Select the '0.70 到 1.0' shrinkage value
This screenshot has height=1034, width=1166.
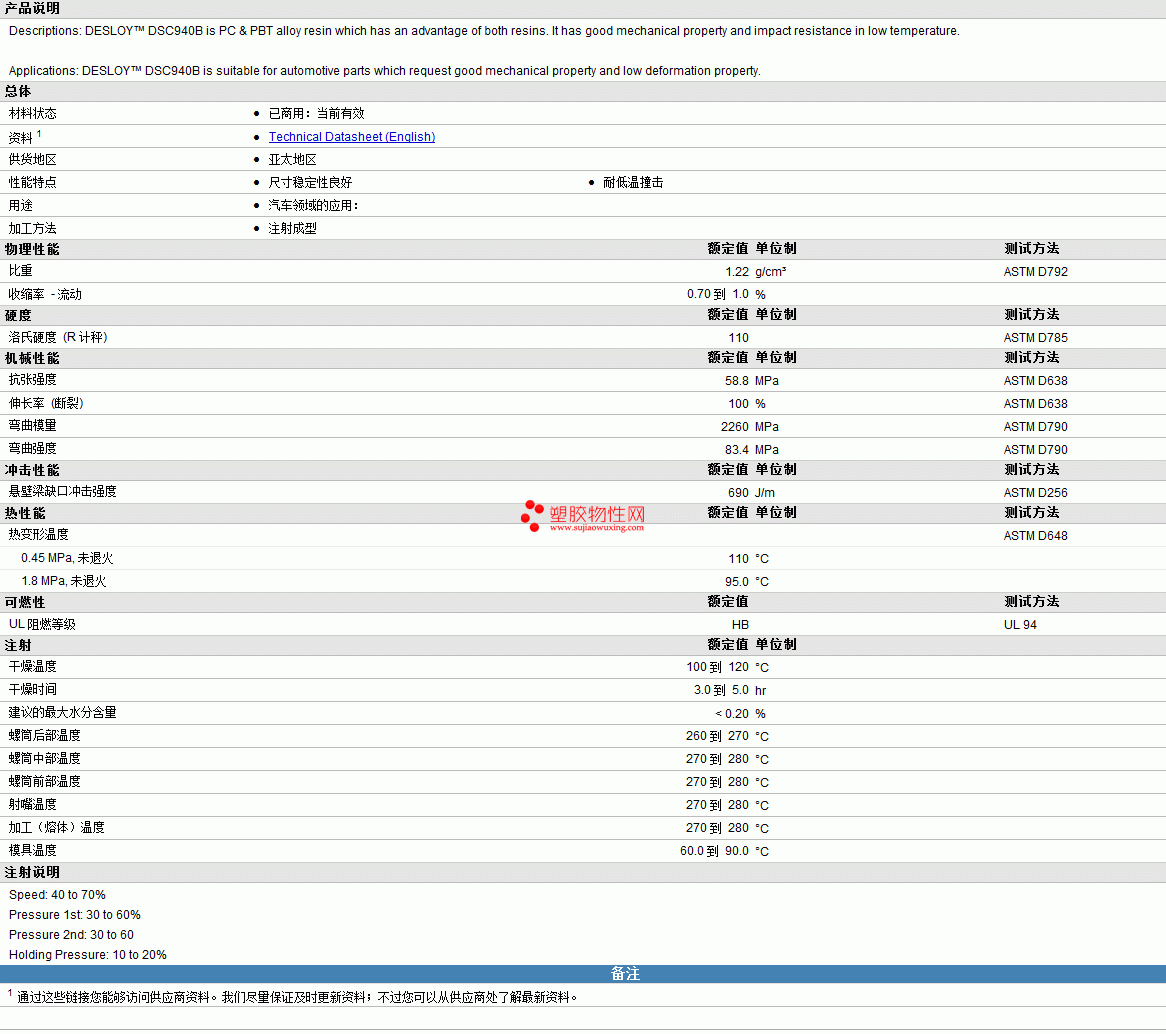pyautogui.click(x=718, y=295)
